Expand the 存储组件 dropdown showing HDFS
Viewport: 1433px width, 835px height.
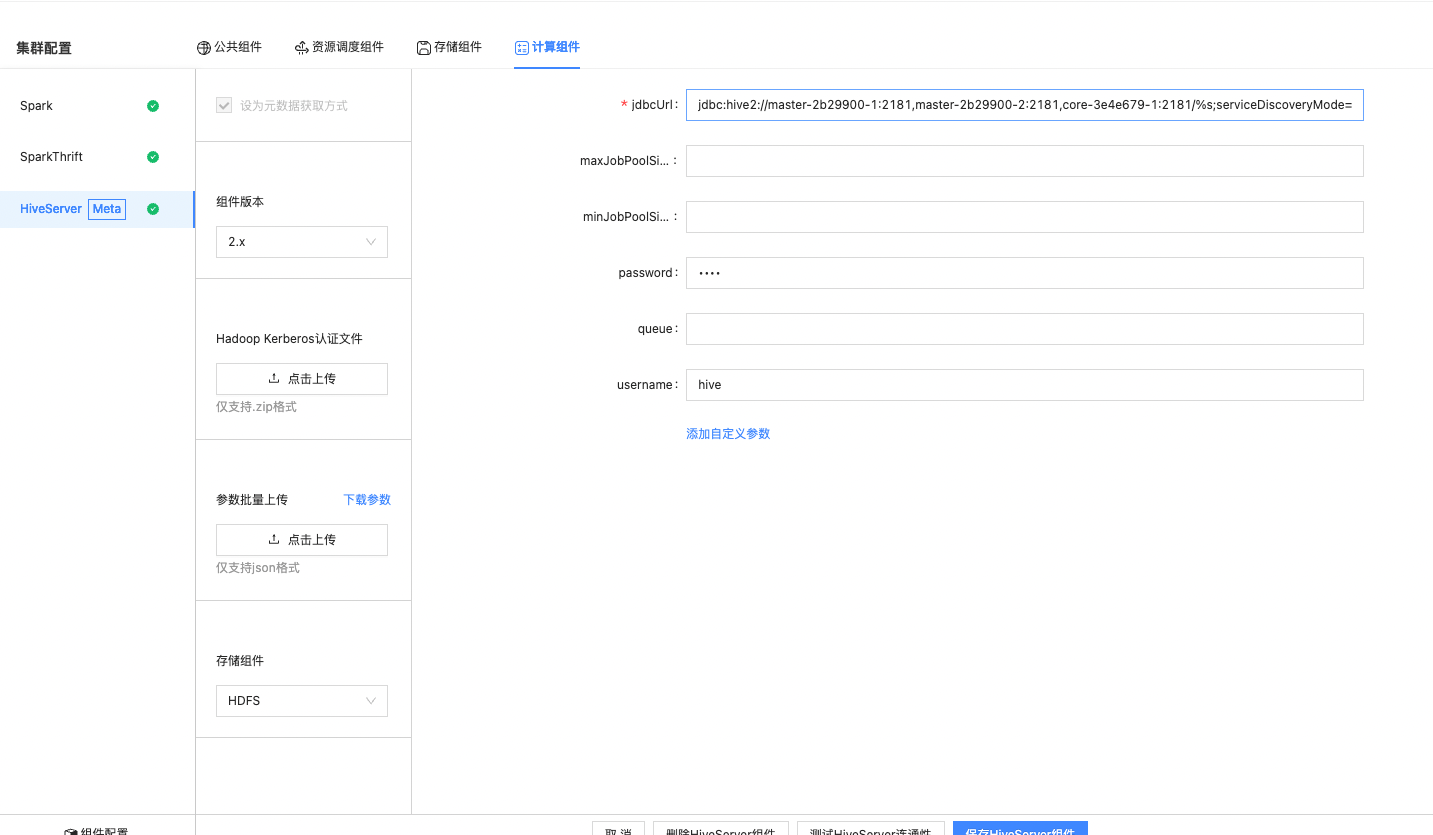click(302, 701)
